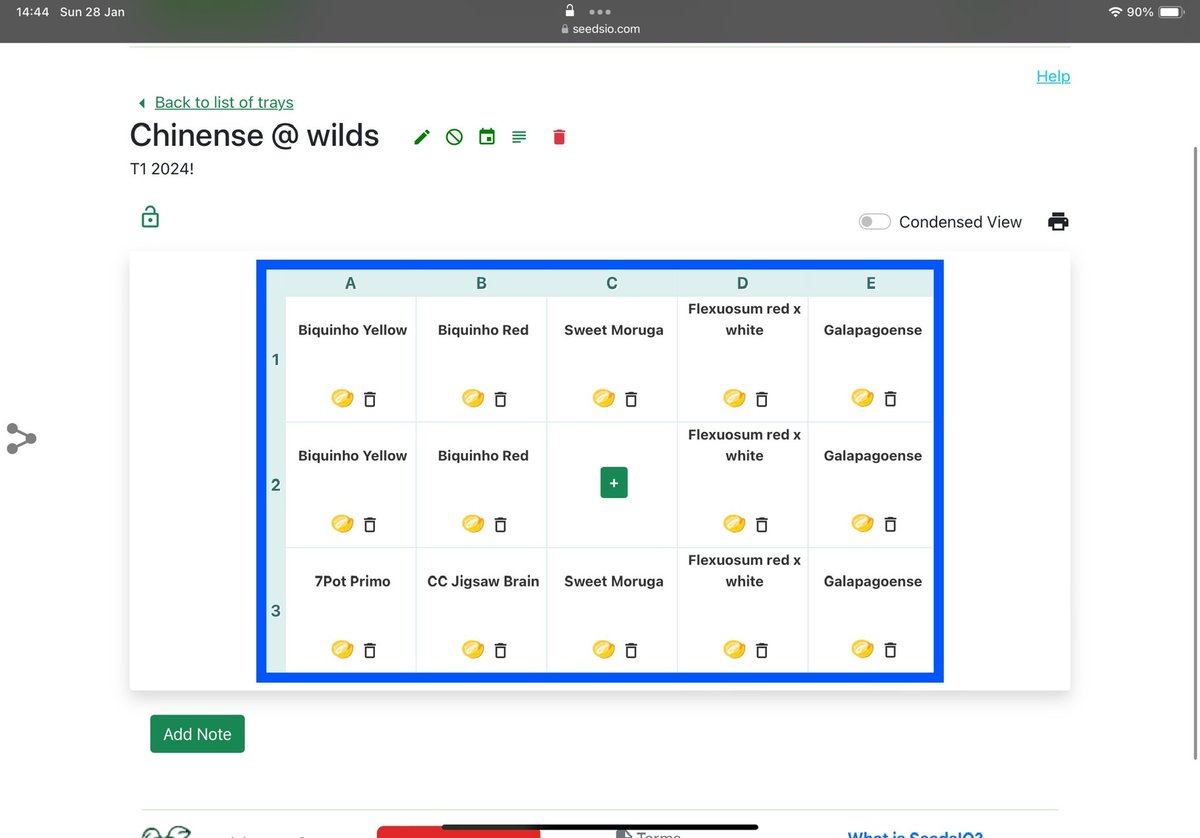
Task: Click Sweet Moruga text in row 1
Action: tap(614, 330)
